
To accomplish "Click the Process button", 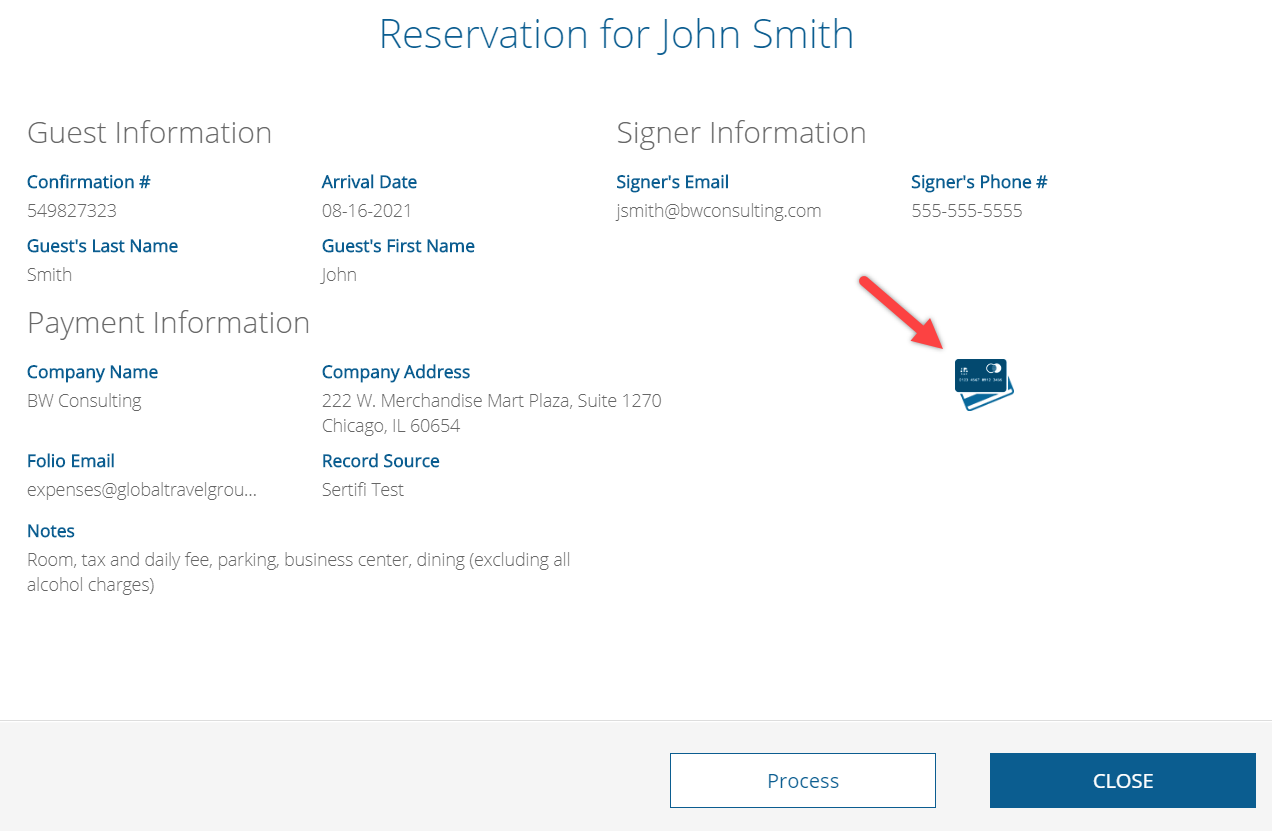I will click(803, 780).
